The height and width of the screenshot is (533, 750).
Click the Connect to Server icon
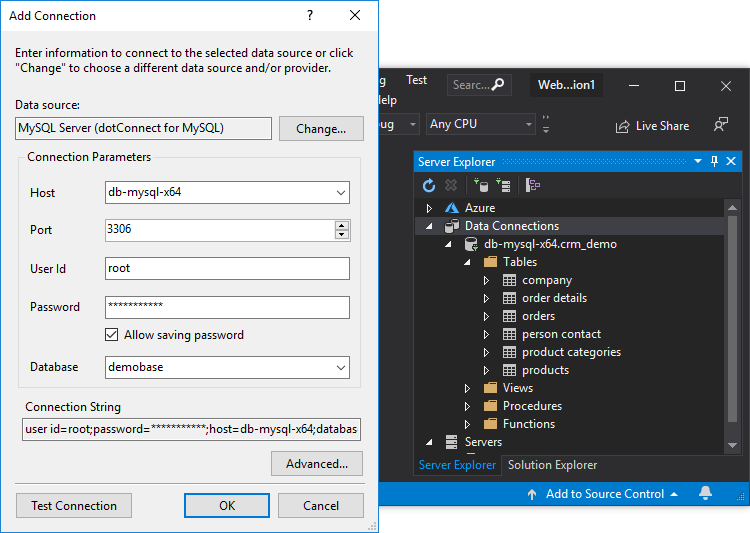(503, 185)
